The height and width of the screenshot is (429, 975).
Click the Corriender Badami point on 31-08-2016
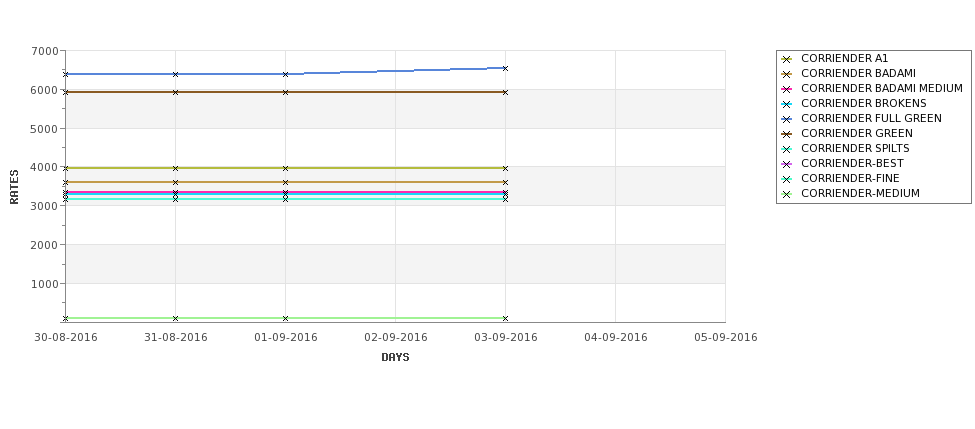[x=175, y=182]
